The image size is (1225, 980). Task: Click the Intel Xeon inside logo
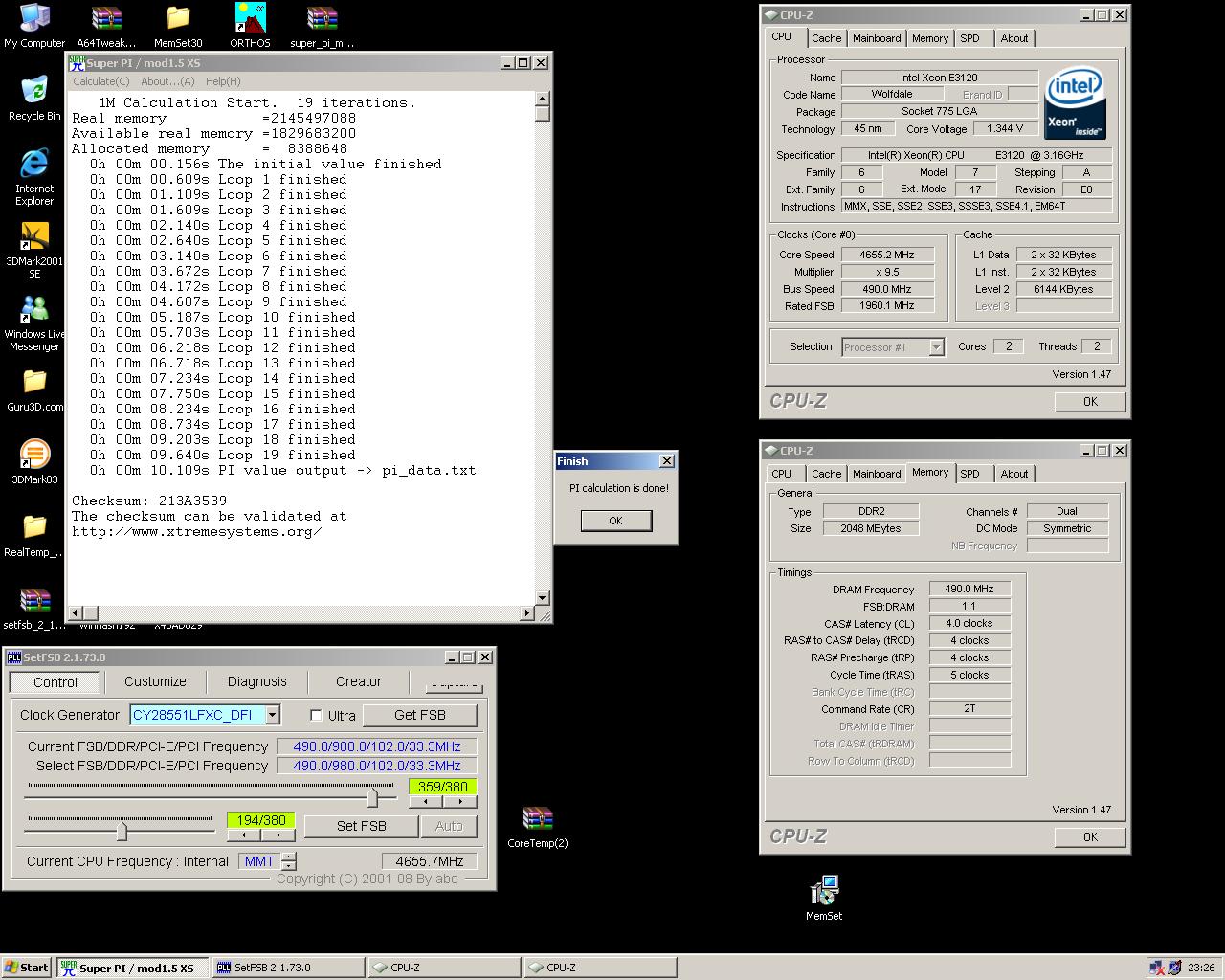1075,103
